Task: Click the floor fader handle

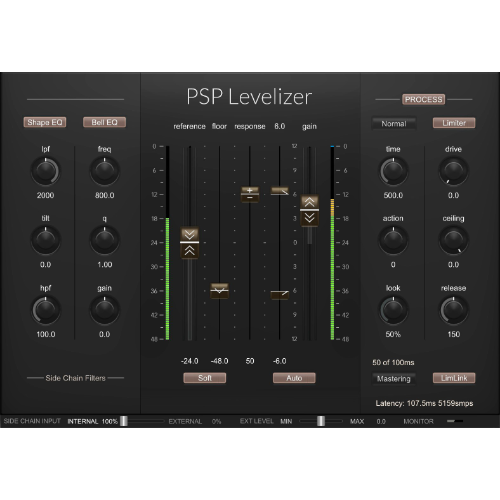Action: pyautogui.click(x=219, y=291)
